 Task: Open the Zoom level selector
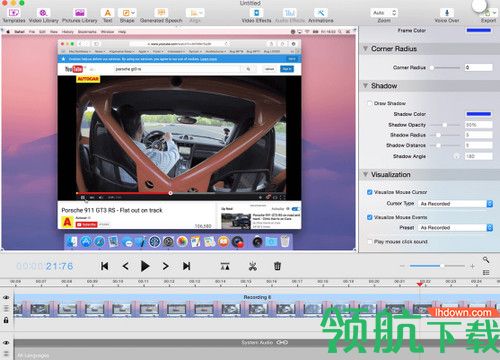[384, 13]
